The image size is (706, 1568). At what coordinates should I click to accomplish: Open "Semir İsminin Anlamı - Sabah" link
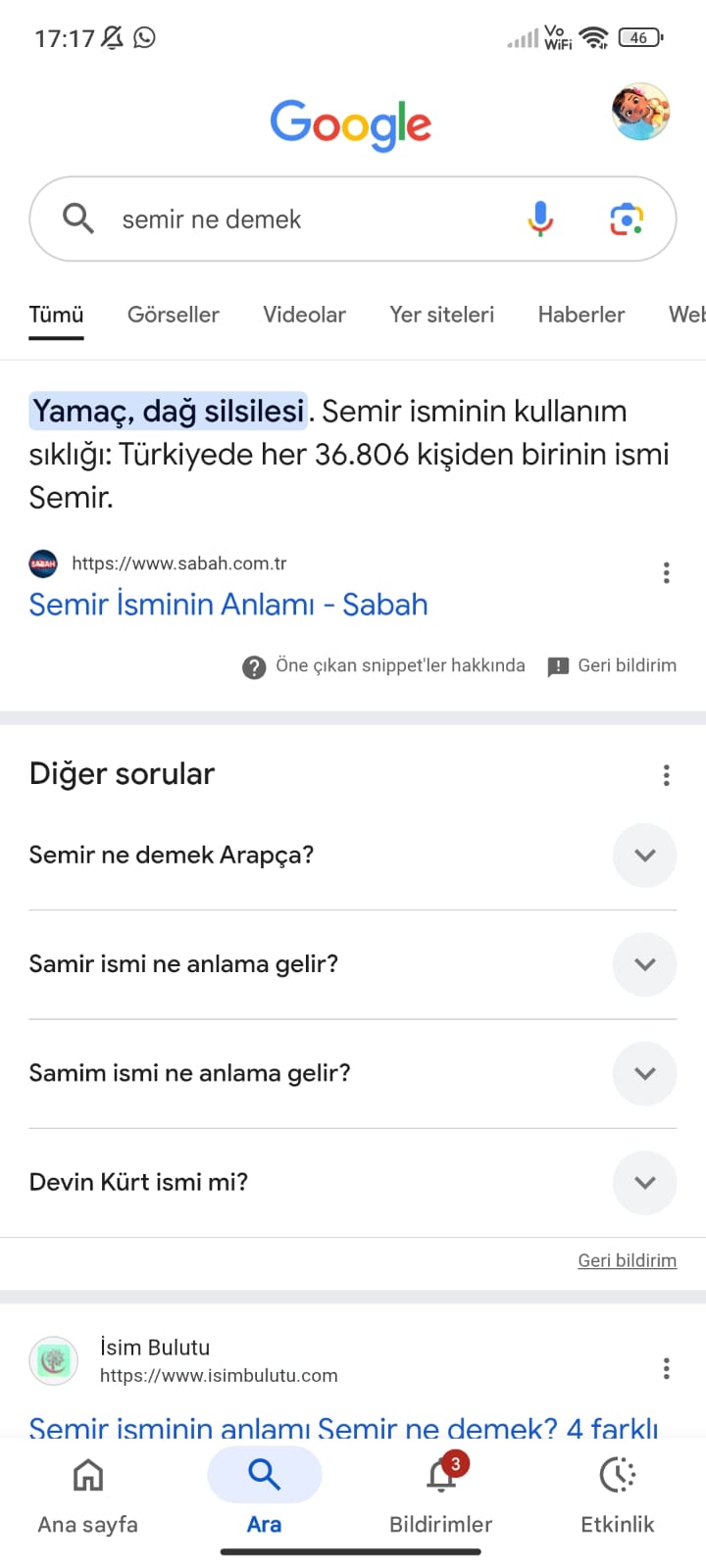point(228,605)
